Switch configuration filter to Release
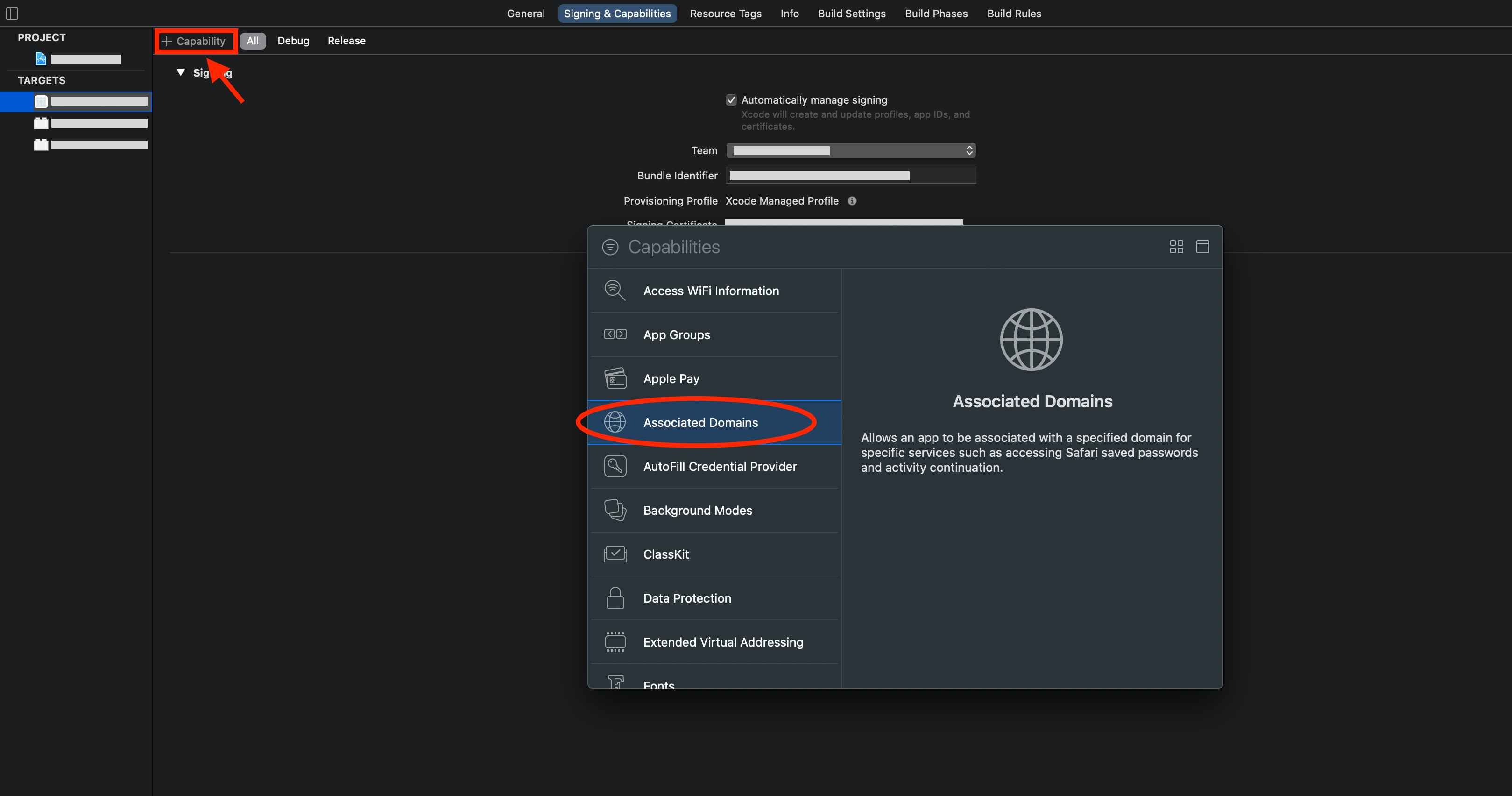1512x796 pixels. point(346,41)
